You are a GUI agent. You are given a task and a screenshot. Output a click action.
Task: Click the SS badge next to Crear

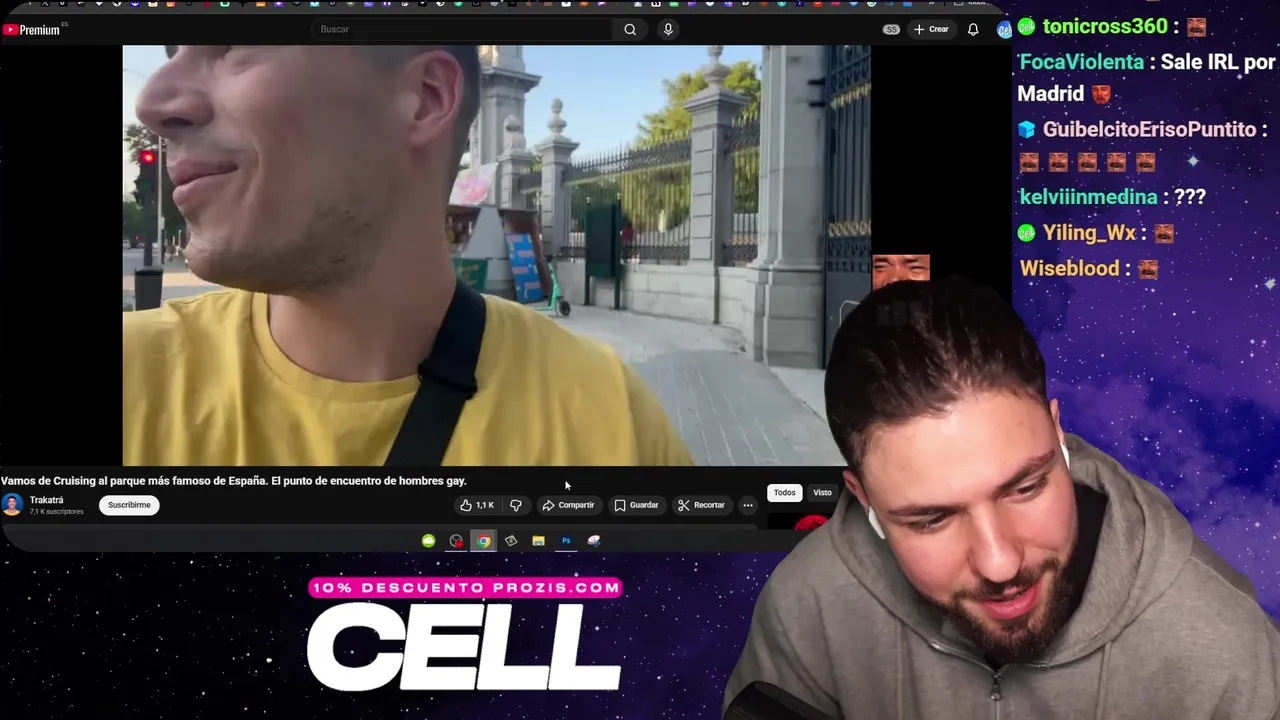891,29
